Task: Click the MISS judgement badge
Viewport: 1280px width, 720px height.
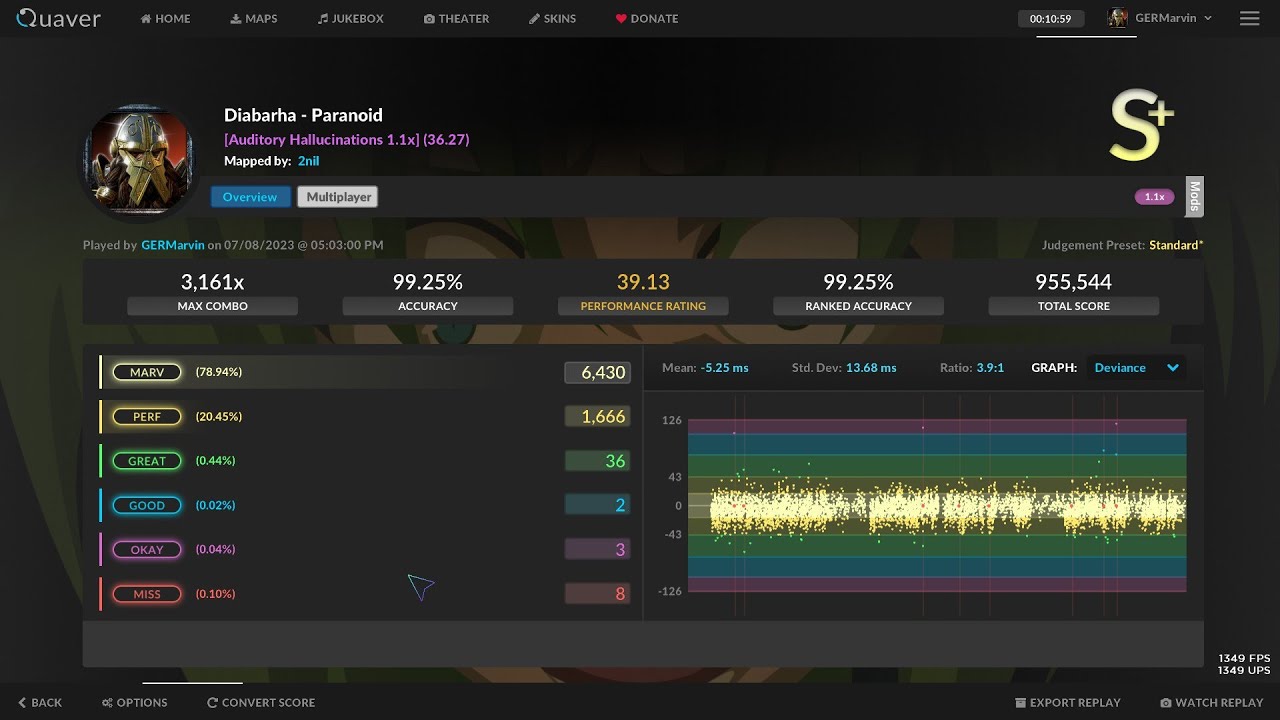Action: point(147,594)
